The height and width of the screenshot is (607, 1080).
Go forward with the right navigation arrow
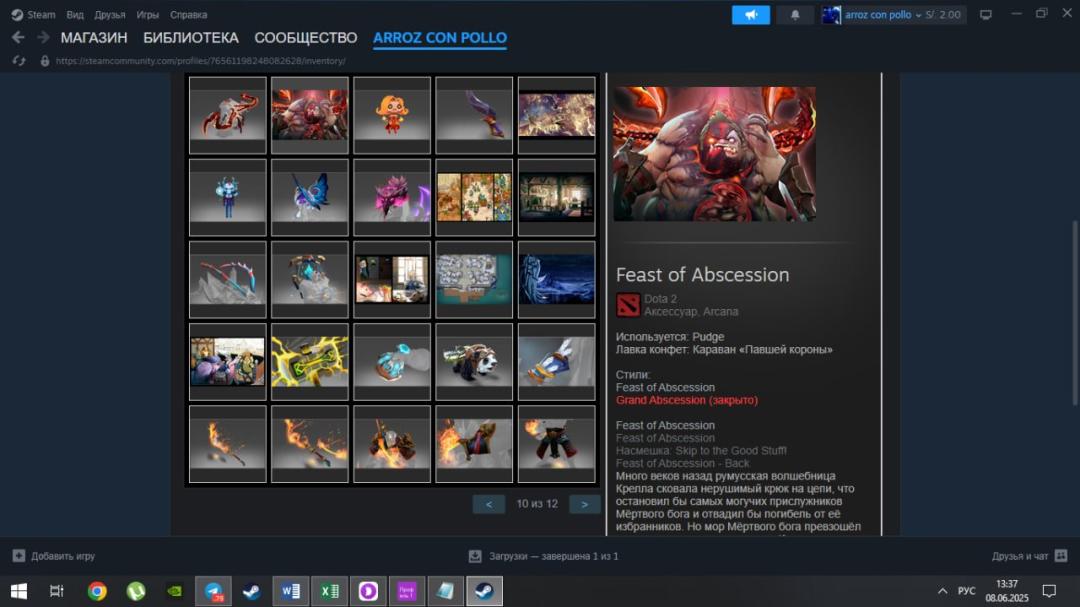tap(43, 38)
